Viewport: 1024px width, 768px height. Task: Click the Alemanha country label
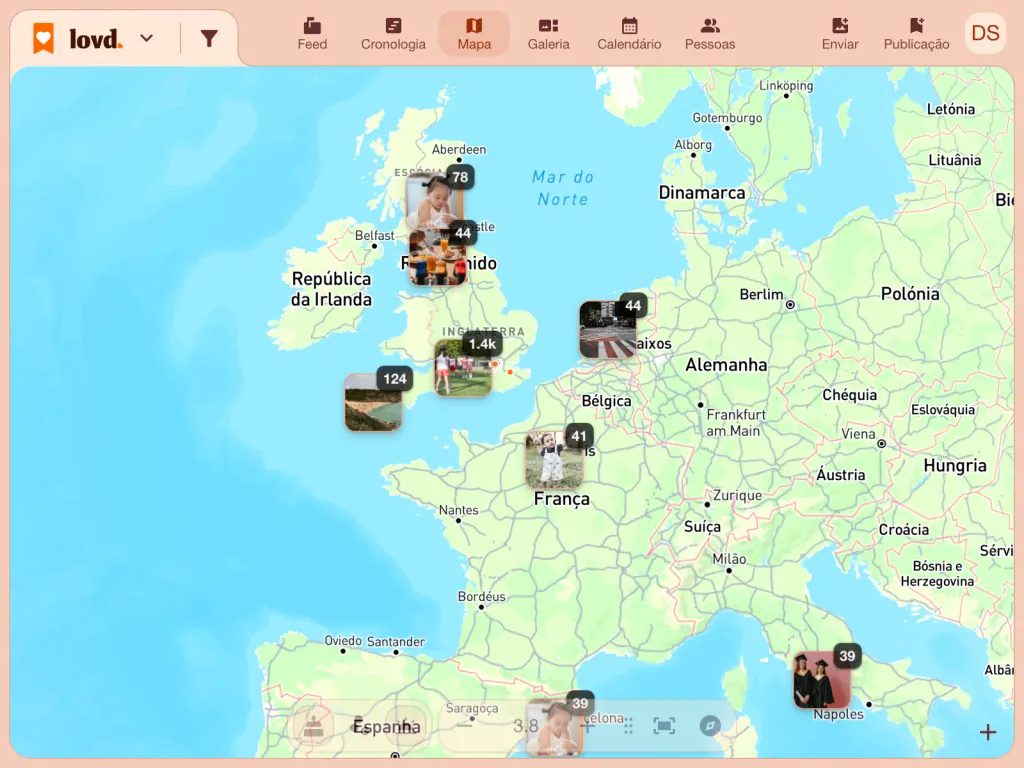coord(726,364)
